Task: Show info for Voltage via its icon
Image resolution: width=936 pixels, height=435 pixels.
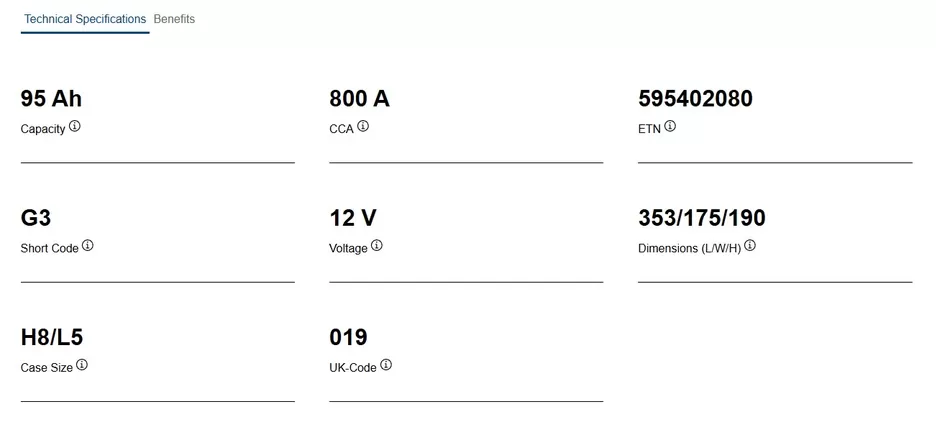Action: [x=377, y=246]
